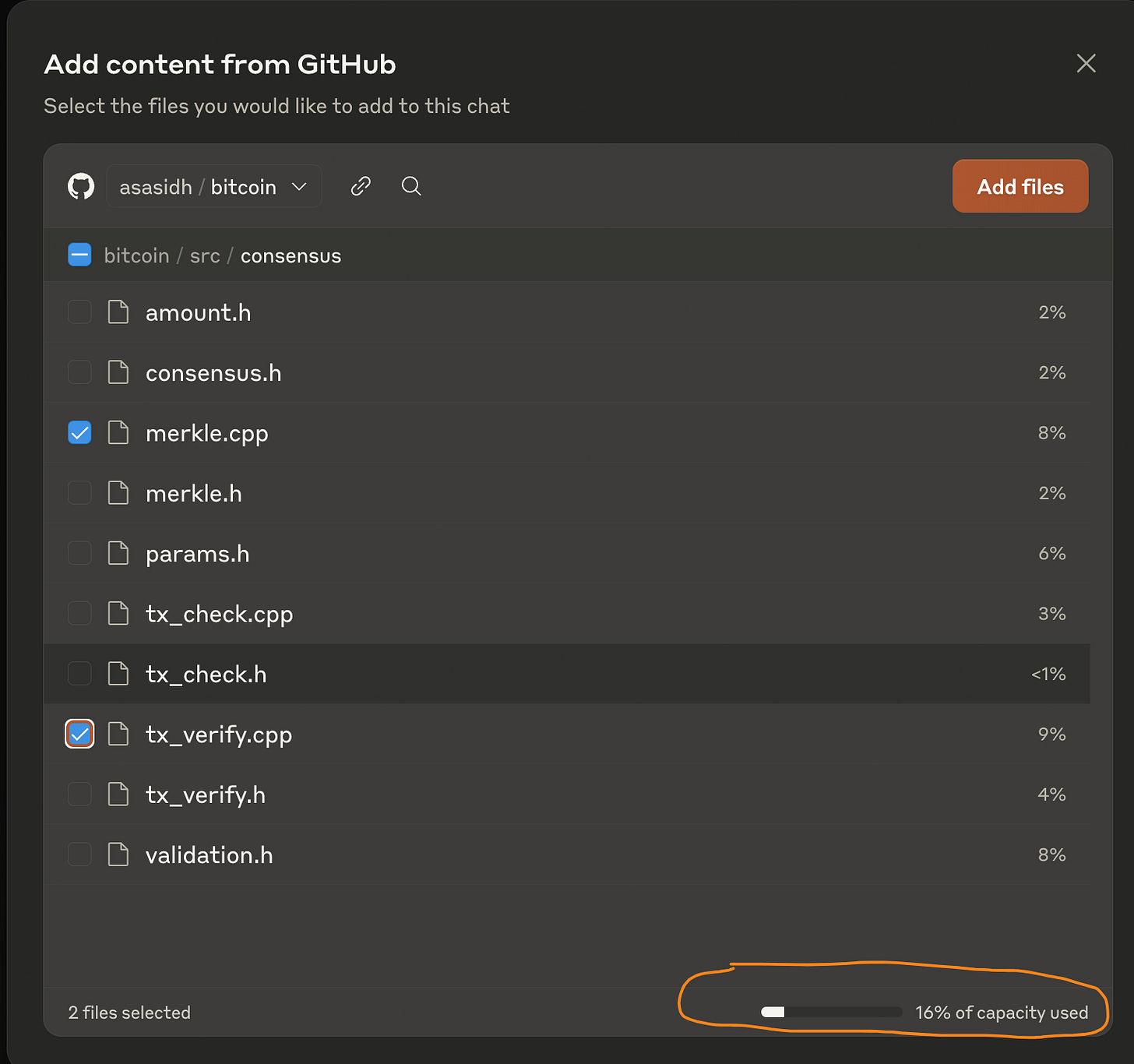Open the repository file search
Image resolution: width=1134 pixels, height=1064 pixels.
[x=411, y=186]
